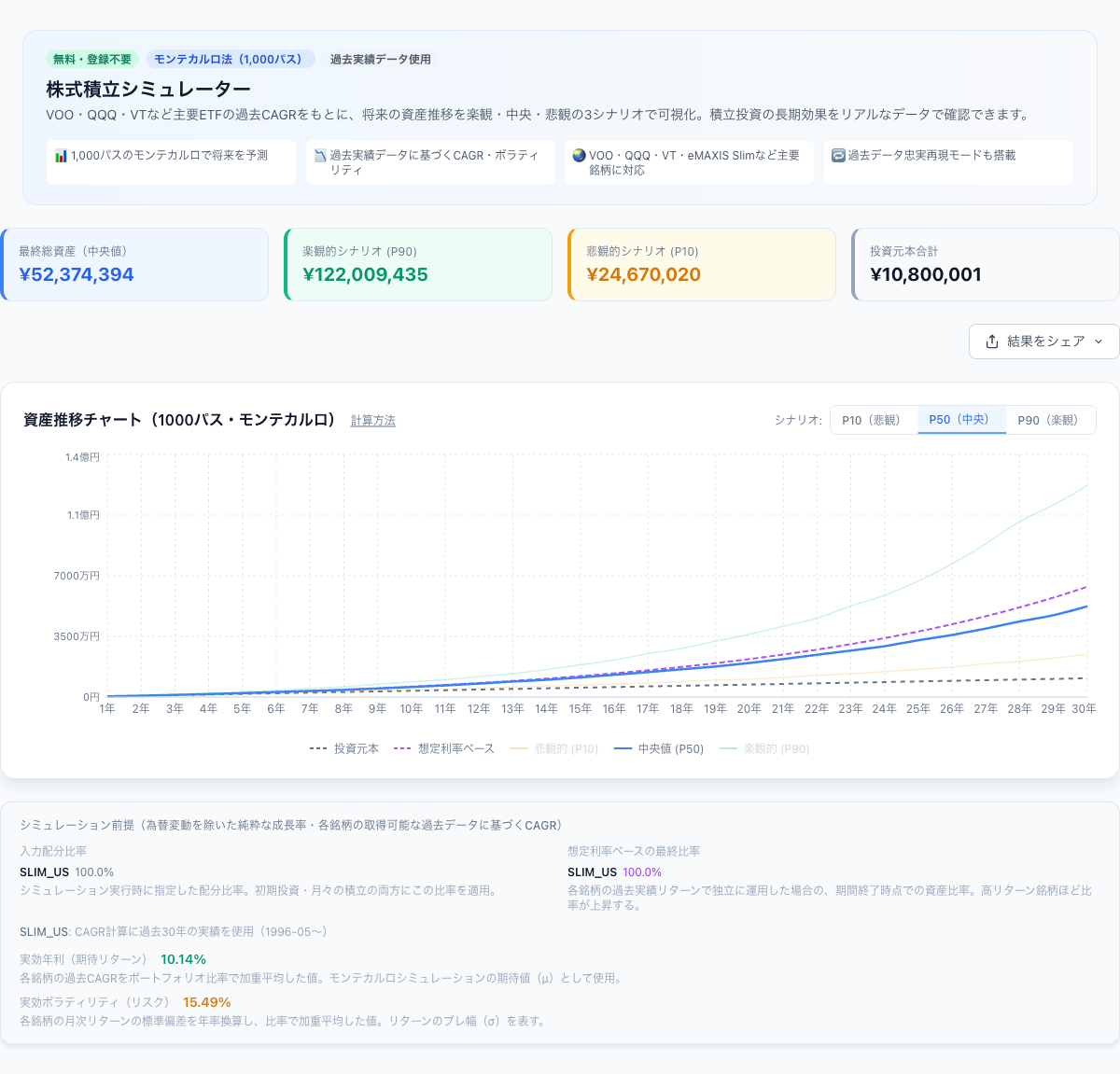Screen dimensions: 1120x1074
Task: Click the 1年 x-axis label
Action: click(x=107, y=709)
